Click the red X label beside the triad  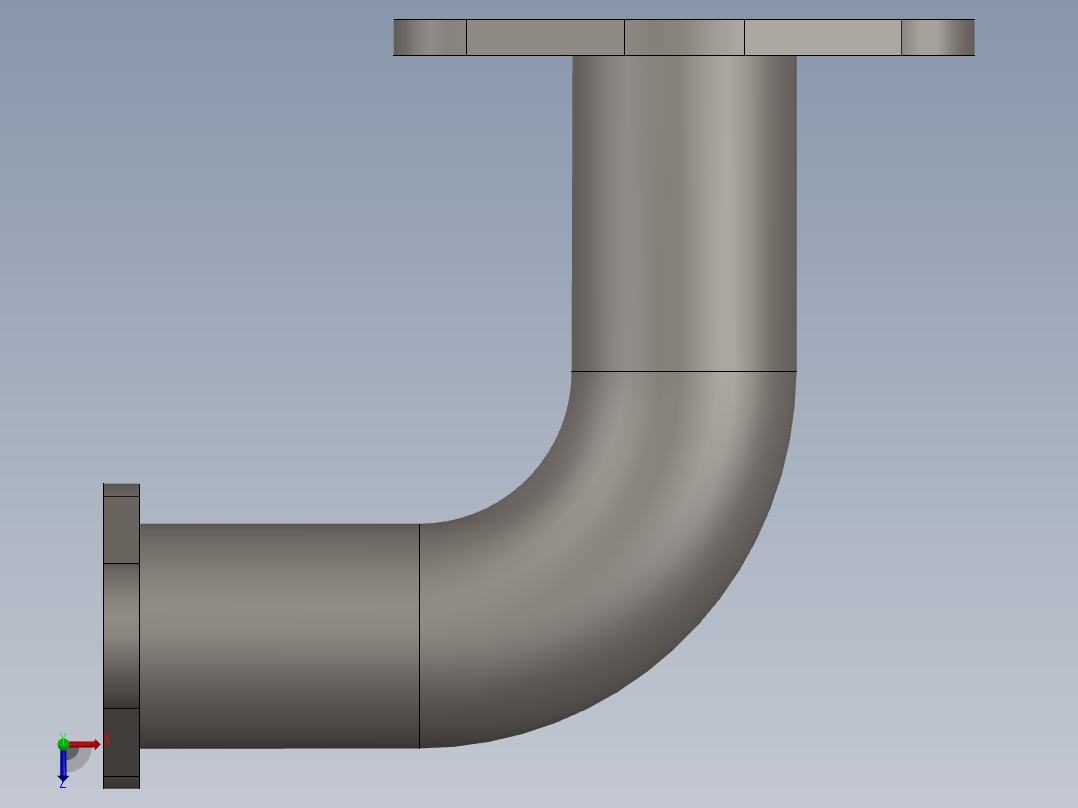(107, 741)
